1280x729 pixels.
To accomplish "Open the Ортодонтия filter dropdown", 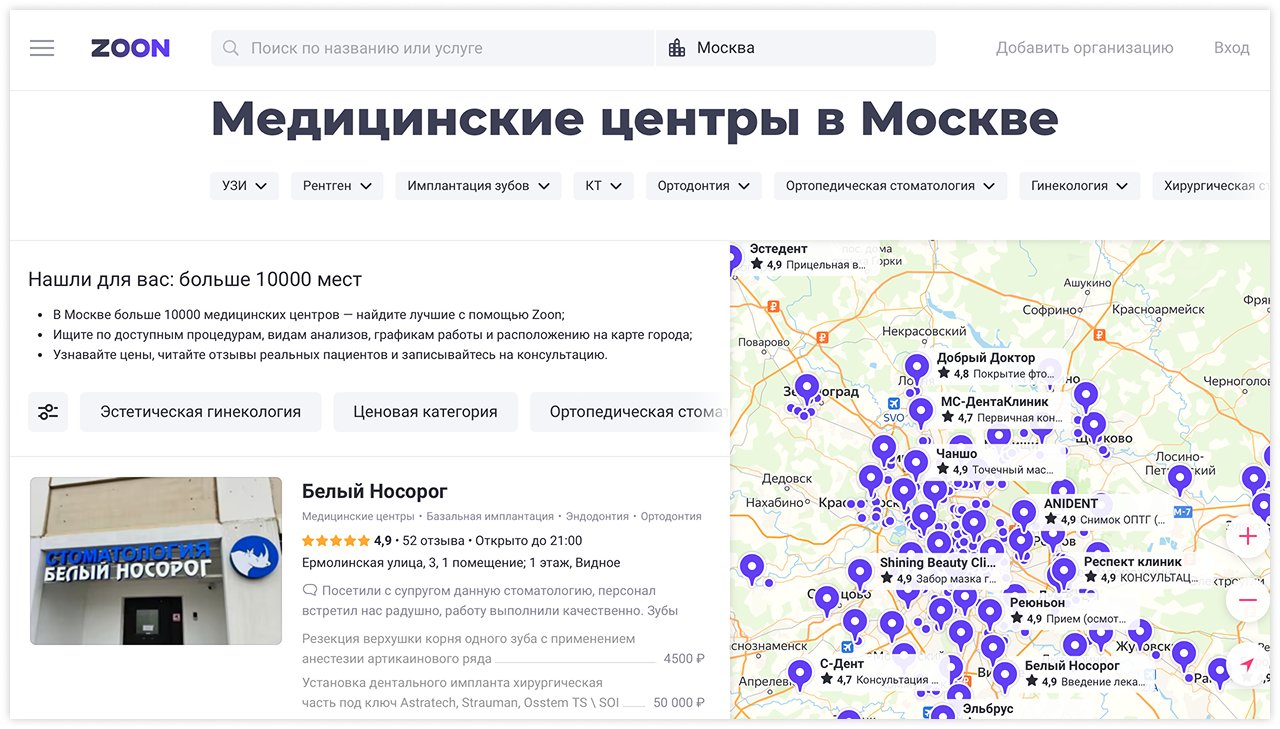I will [x=703, y=186].
